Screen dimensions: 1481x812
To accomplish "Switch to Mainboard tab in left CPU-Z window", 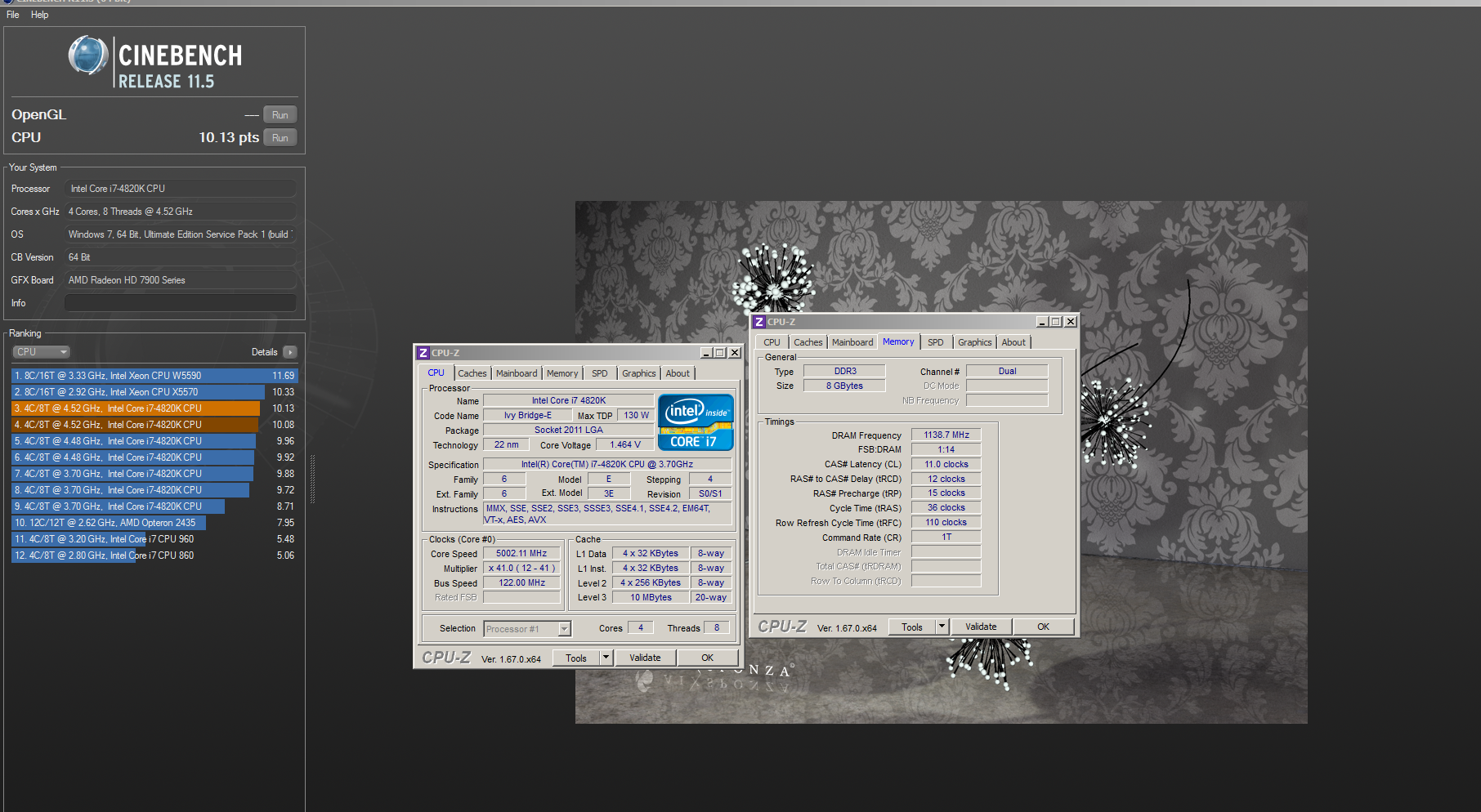I will 517,373.
